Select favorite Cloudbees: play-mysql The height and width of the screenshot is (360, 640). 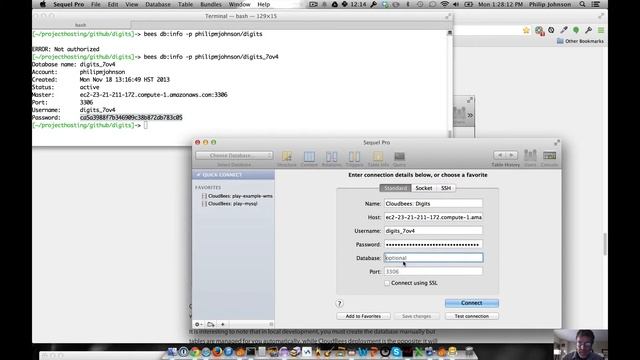[229, 203]
